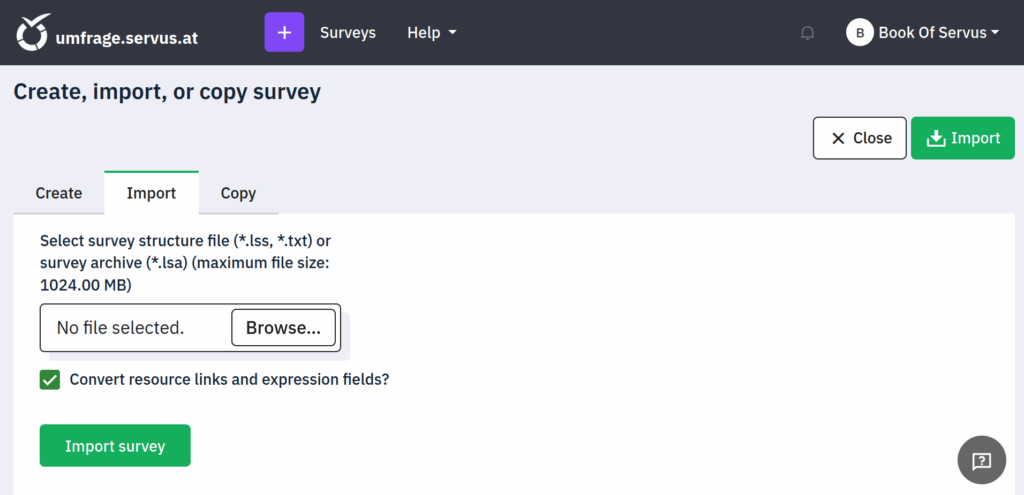Click the 'Select survey structure file' label text
The image size is (1024, 495).
pos(185,263)
